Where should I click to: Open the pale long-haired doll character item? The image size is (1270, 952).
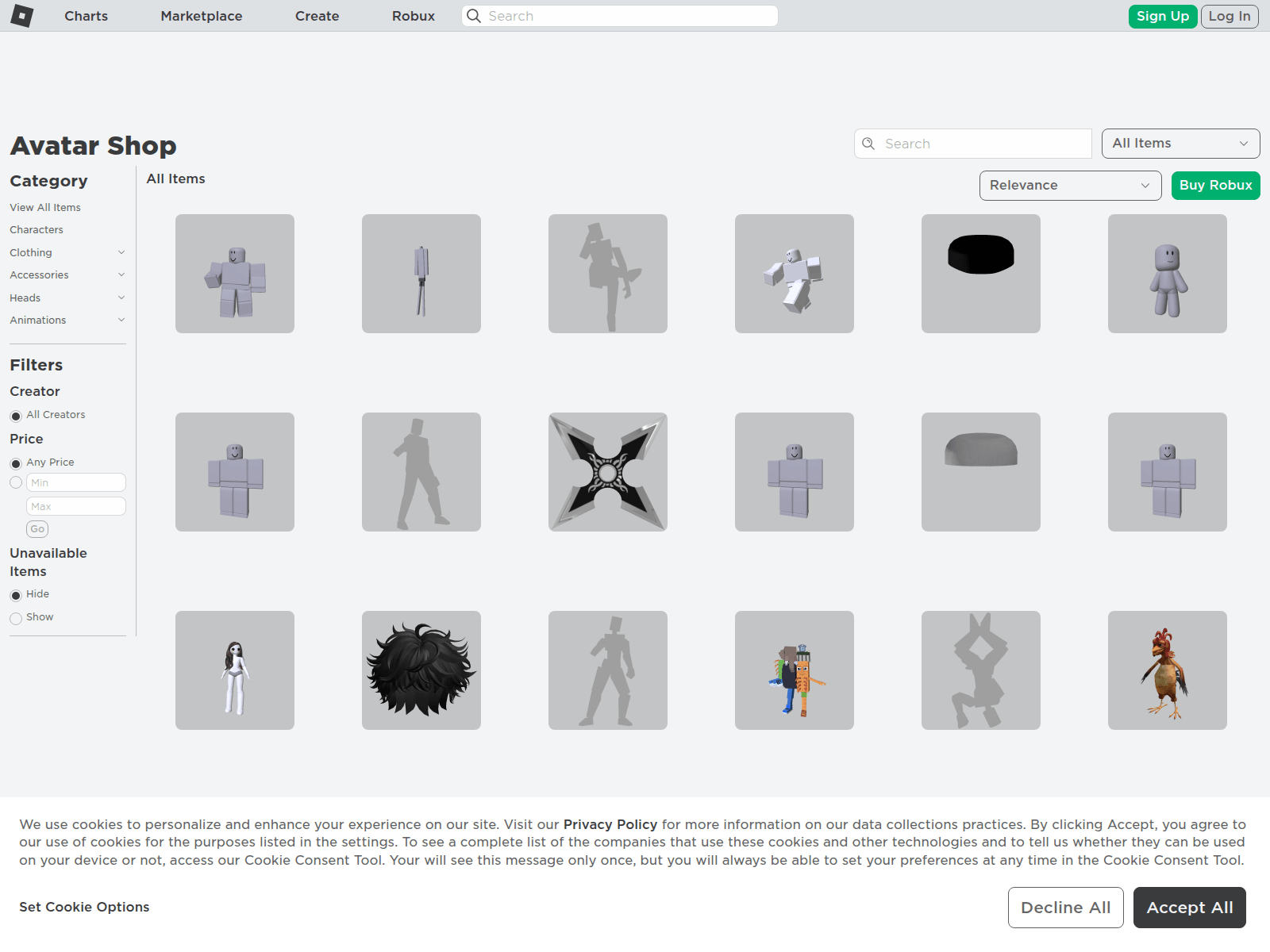coord(235,670)
